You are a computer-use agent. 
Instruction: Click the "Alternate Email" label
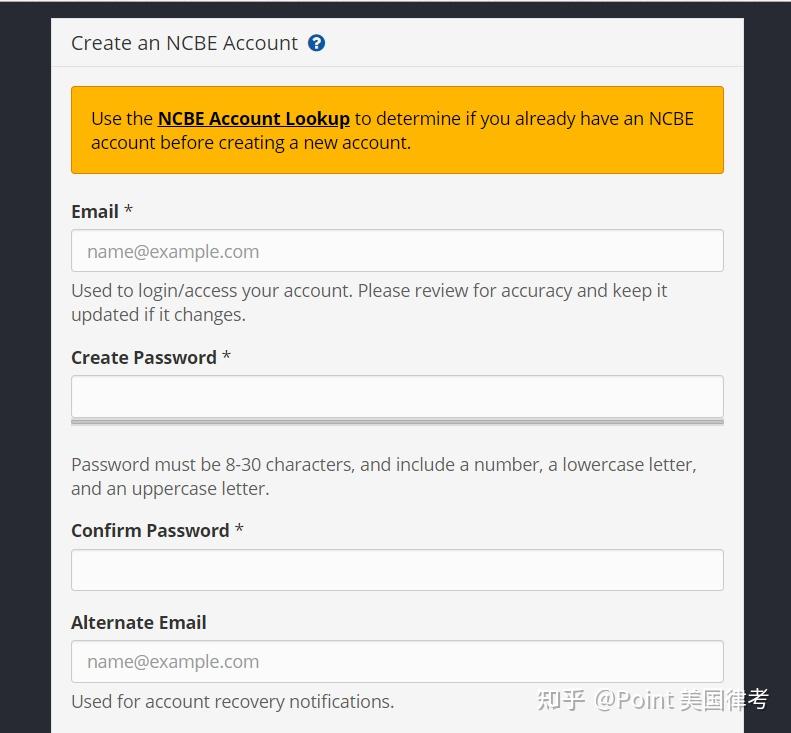tap(139, 622)
